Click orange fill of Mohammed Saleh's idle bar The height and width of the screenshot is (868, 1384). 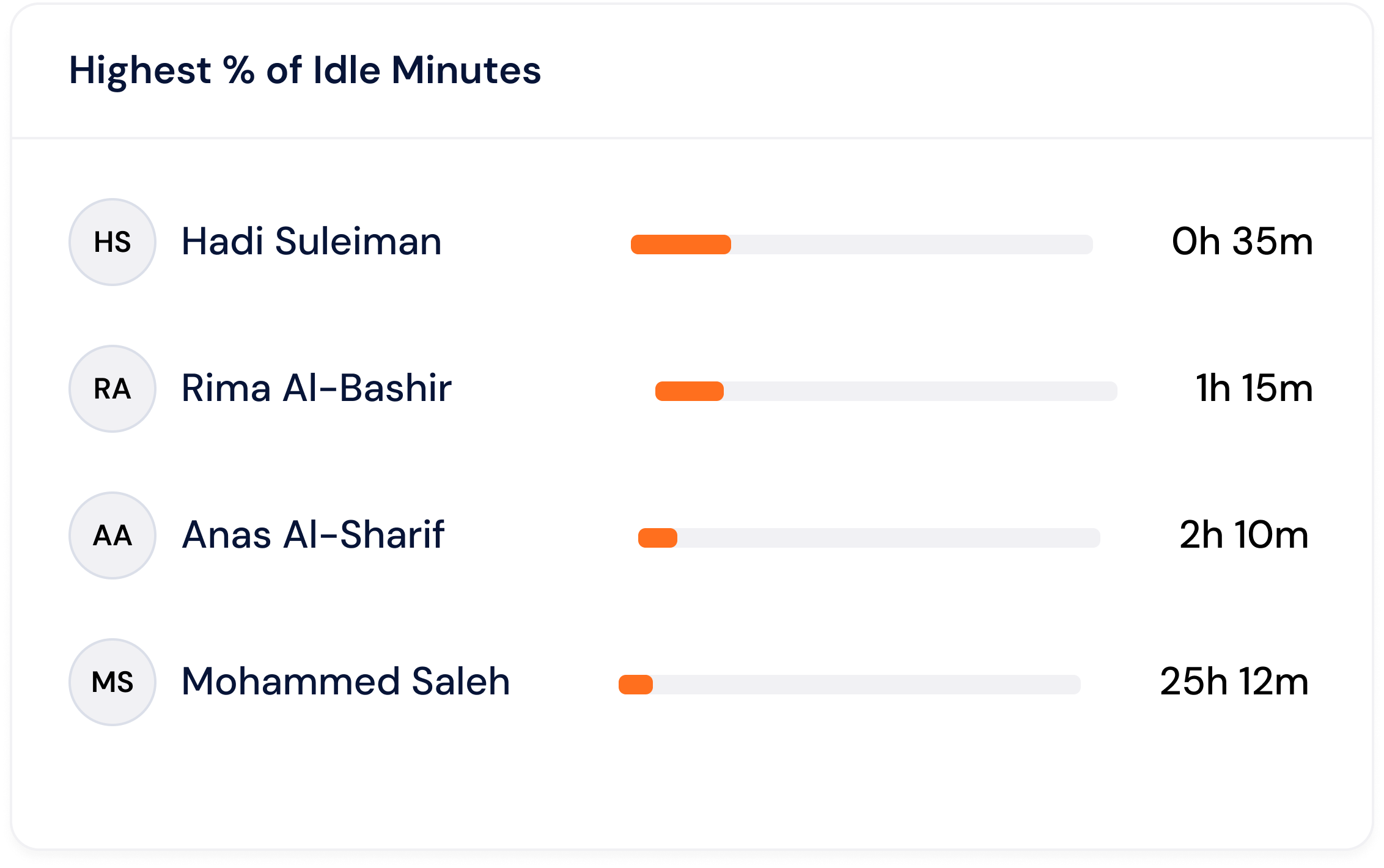point(635,685)
